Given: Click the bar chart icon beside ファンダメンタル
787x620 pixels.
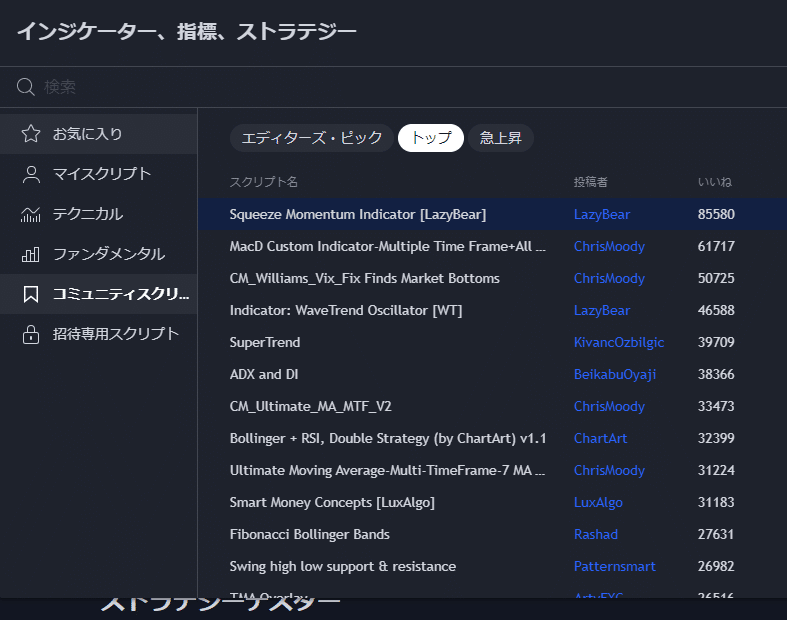Looking at the screenshot, I should [31, 254].
